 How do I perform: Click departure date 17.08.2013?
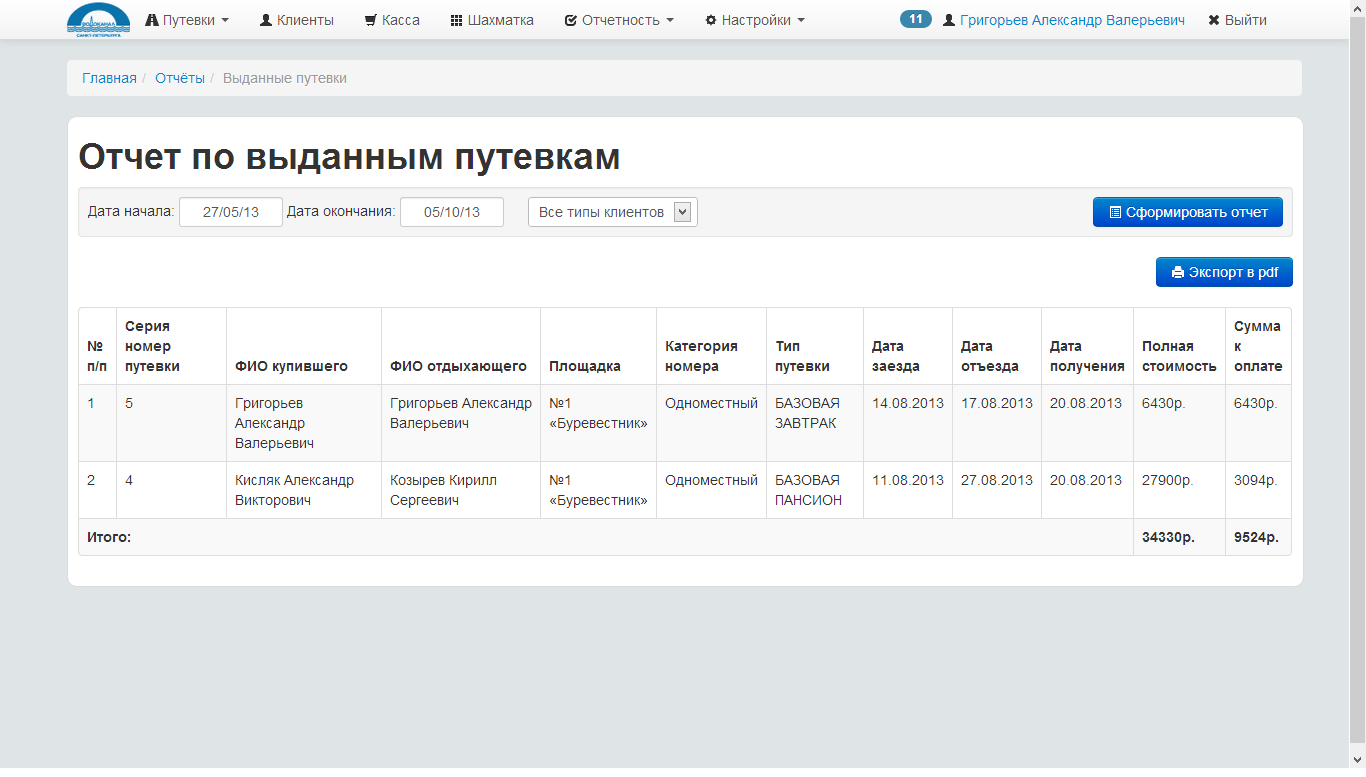point(997,403)
